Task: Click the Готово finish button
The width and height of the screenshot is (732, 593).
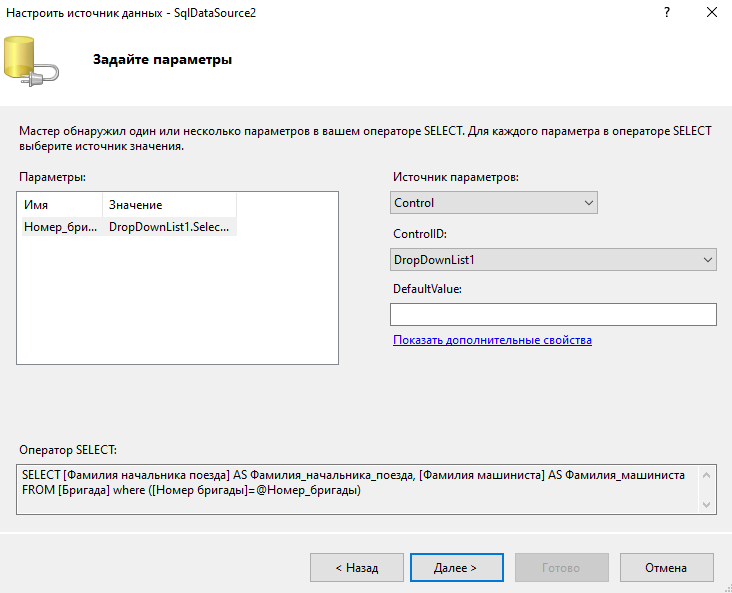Action: [x=562, y=567]
